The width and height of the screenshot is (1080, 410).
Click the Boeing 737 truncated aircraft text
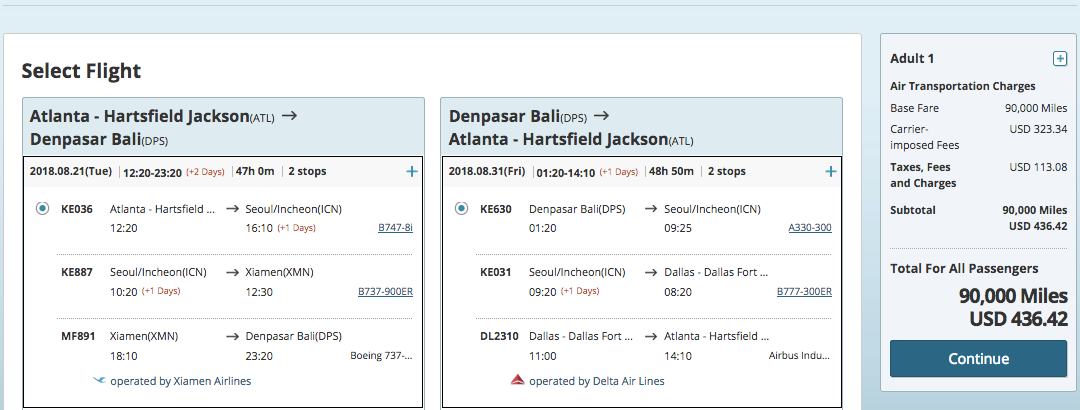(382, 356)
